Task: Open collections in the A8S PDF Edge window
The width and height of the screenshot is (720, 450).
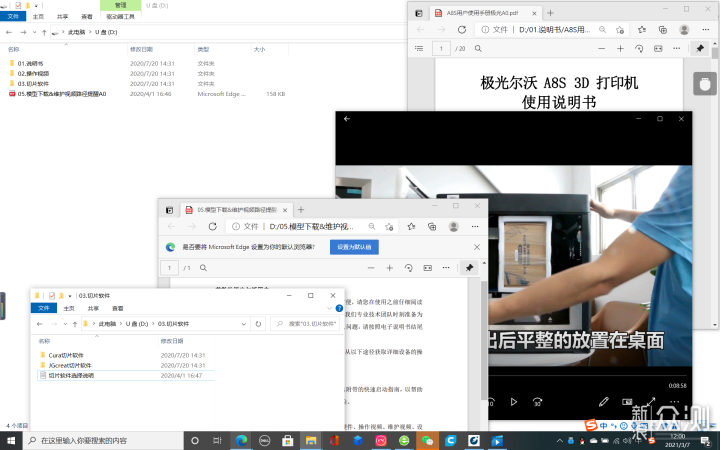Action: point(663,30)
